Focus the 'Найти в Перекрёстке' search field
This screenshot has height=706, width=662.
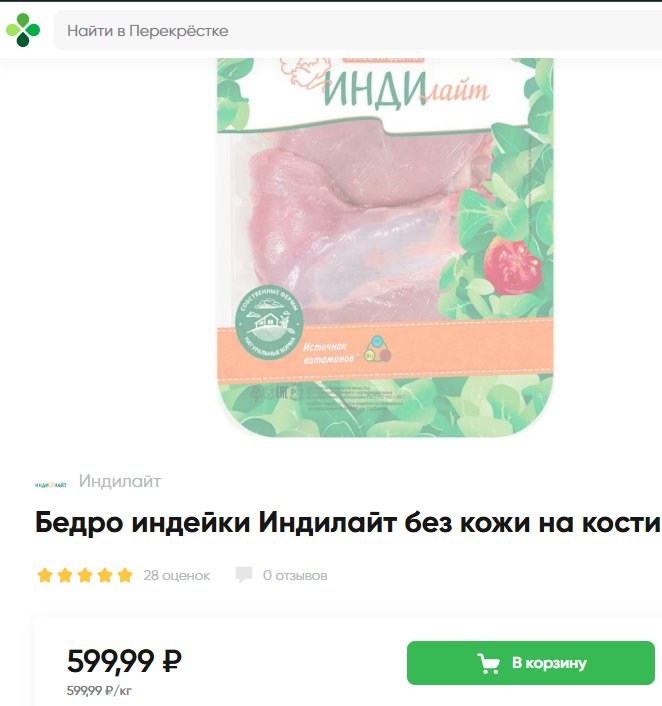point(358,31)
